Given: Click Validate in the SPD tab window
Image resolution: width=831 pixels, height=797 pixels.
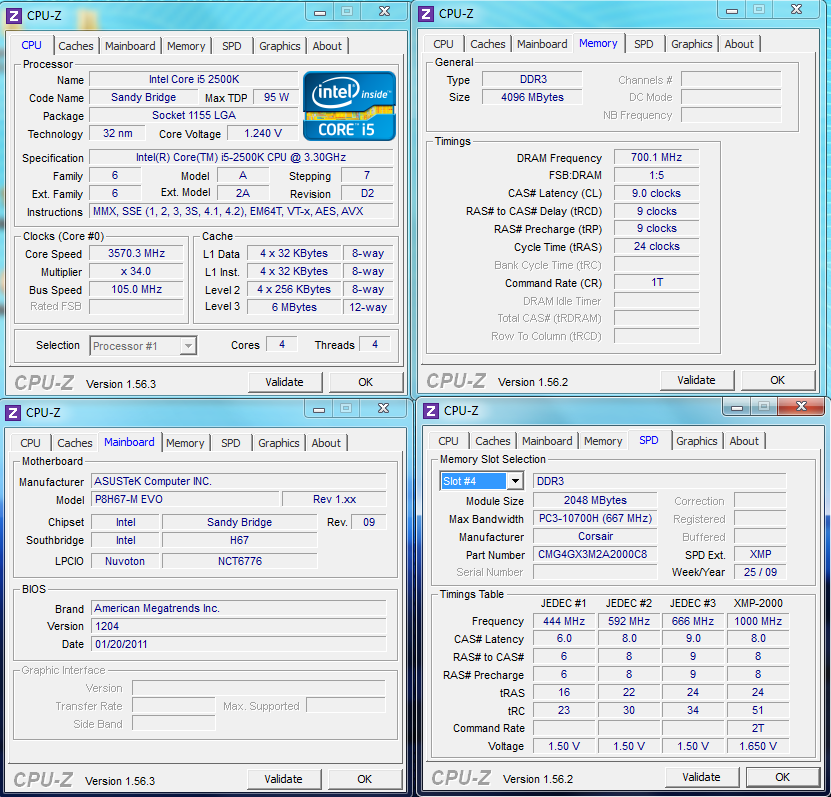Looking at the screenshot, I should point(701,777).
